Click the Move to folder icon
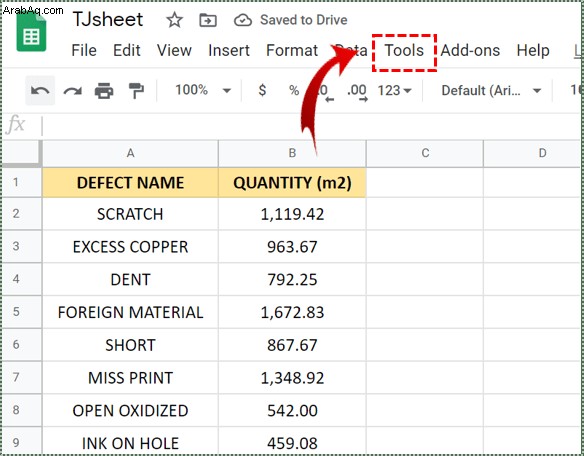 tap(208, 20)
